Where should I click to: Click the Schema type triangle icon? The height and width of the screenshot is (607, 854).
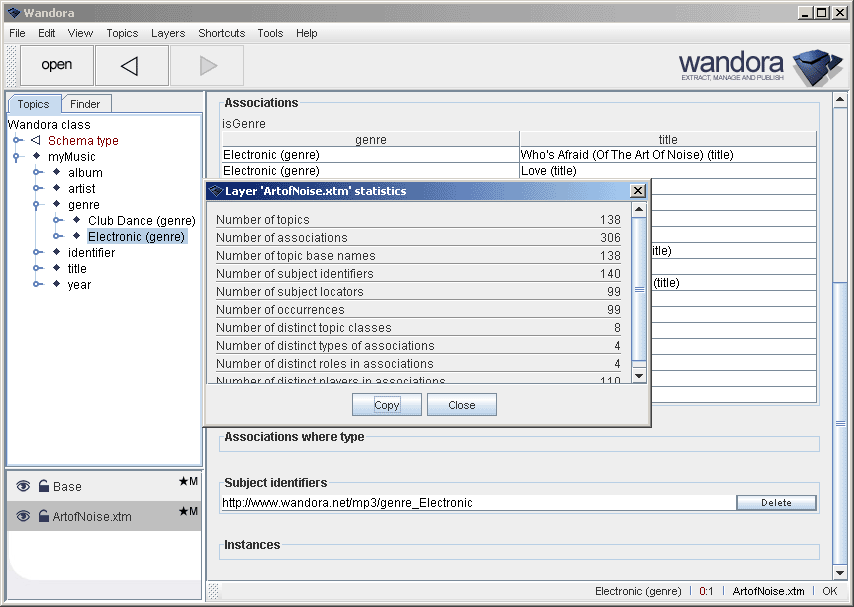(36, 141)
